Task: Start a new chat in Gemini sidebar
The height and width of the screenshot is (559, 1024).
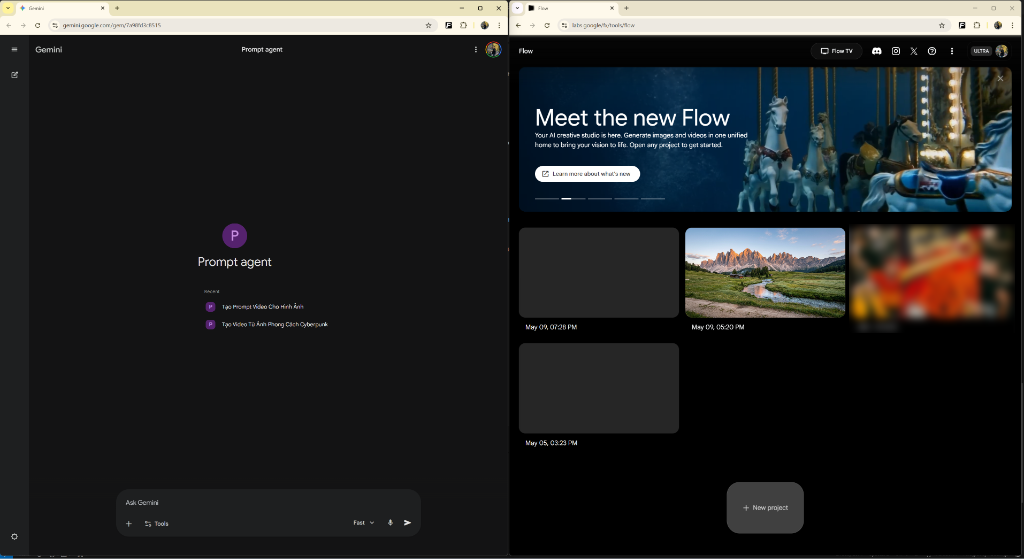Action: pos(14,75)
